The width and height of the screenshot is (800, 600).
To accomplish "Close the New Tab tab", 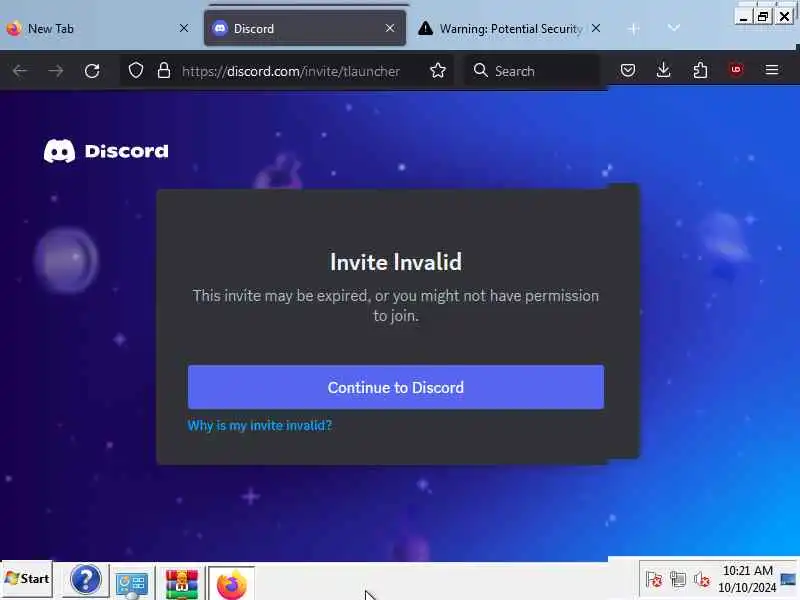I will click(x=184, y=29).
